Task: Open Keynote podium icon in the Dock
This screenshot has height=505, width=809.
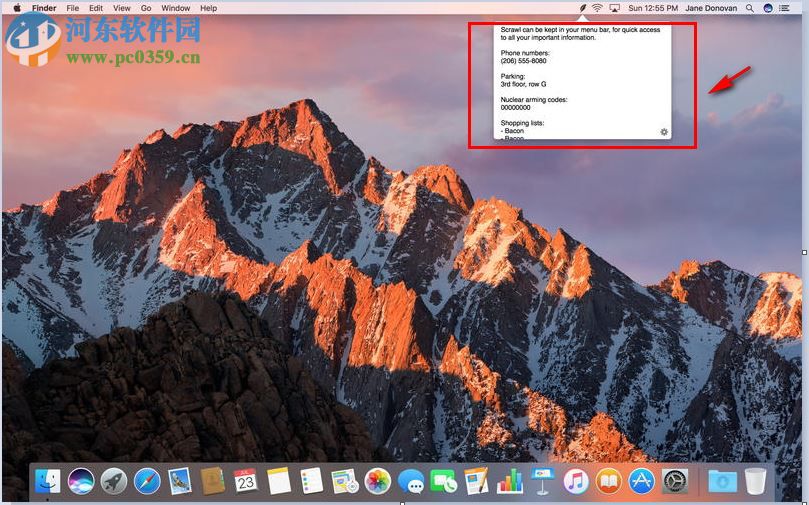Action: pyautogui.click(x=542, y=481)
